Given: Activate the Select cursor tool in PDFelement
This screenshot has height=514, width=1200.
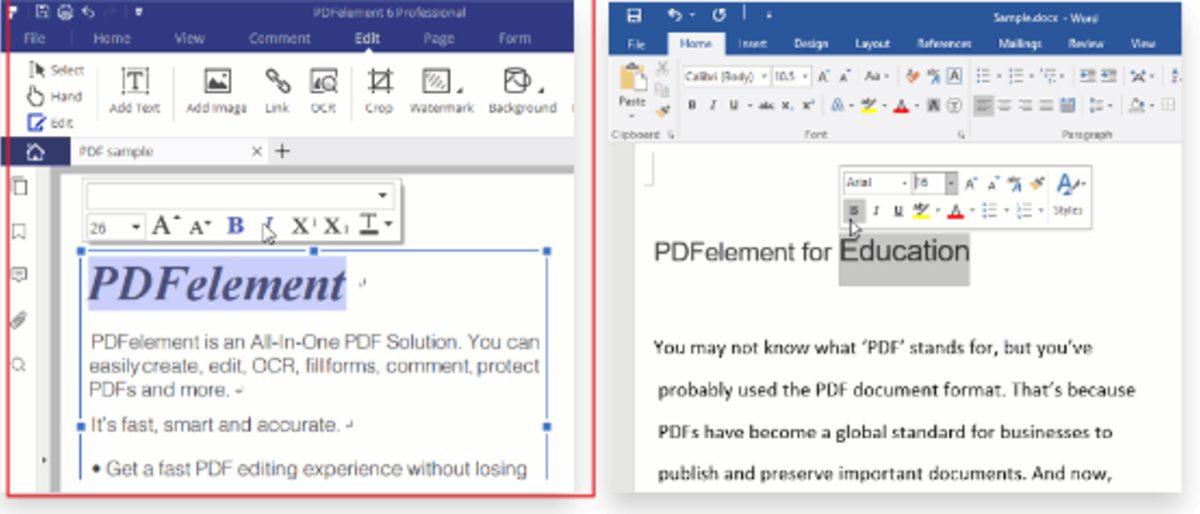Looking at the screenshot, I should (x=56, y=70).
